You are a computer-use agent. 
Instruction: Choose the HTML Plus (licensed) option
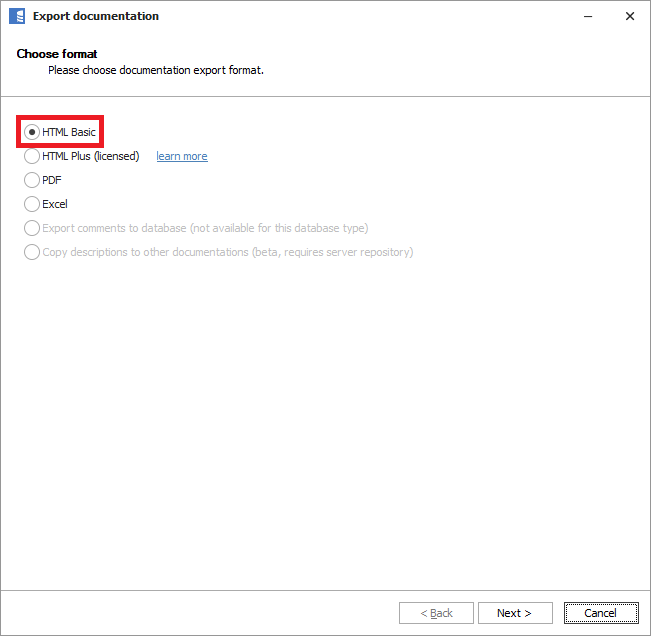[x=32, y=156]
